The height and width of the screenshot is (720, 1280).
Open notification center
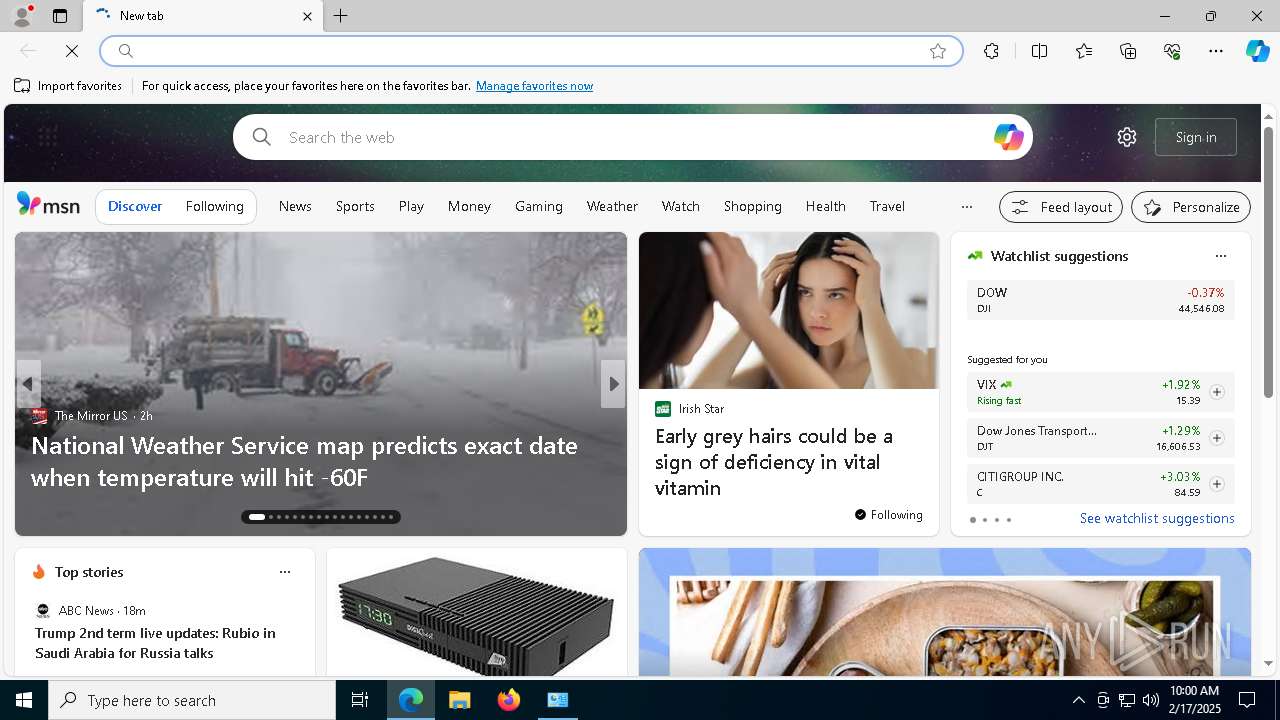point(1247,700)
